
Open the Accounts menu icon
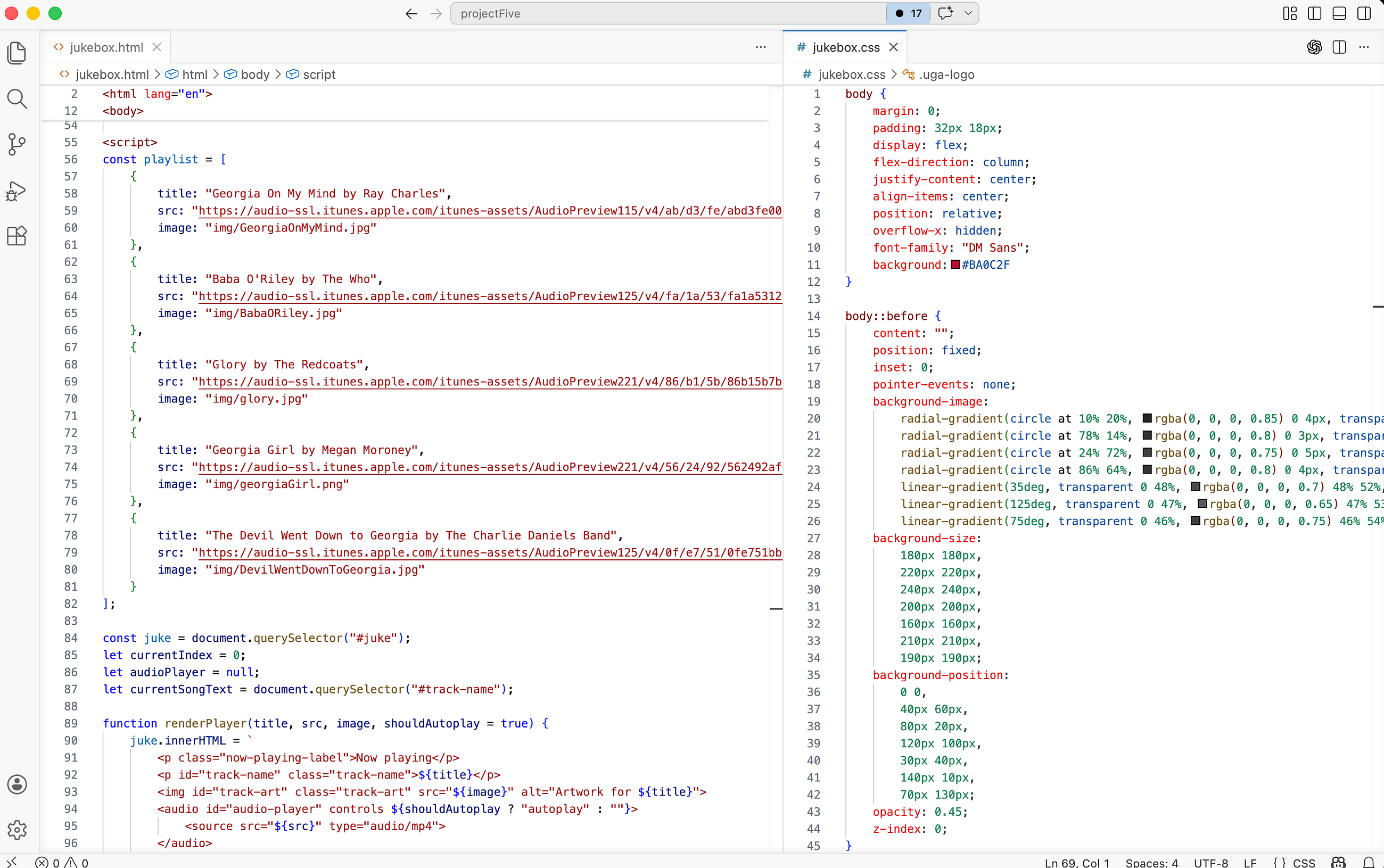[17, 784]
